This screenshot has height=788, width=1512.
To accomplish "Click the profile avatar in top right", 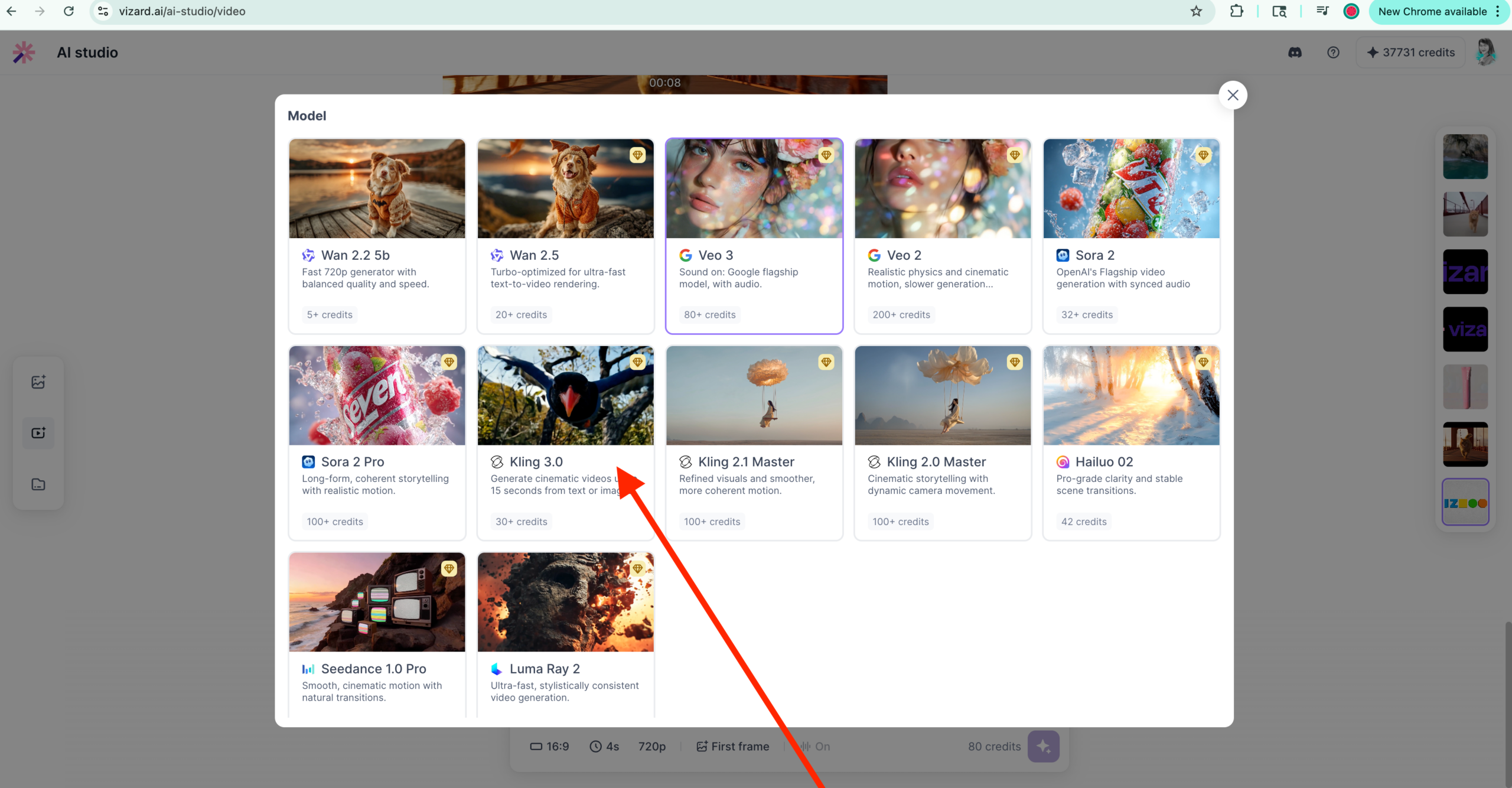I will (1487, 52).
